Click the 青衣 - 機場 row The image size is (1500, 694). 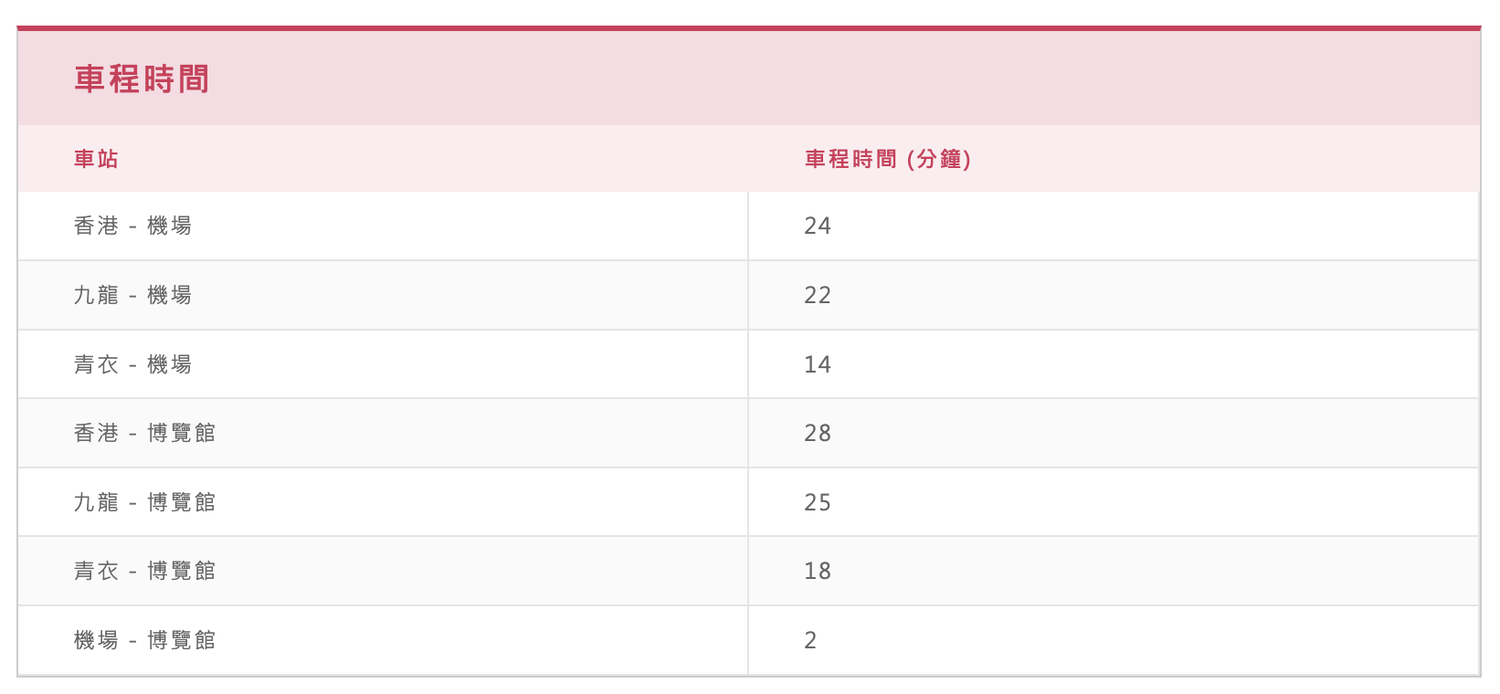point(748,364)
